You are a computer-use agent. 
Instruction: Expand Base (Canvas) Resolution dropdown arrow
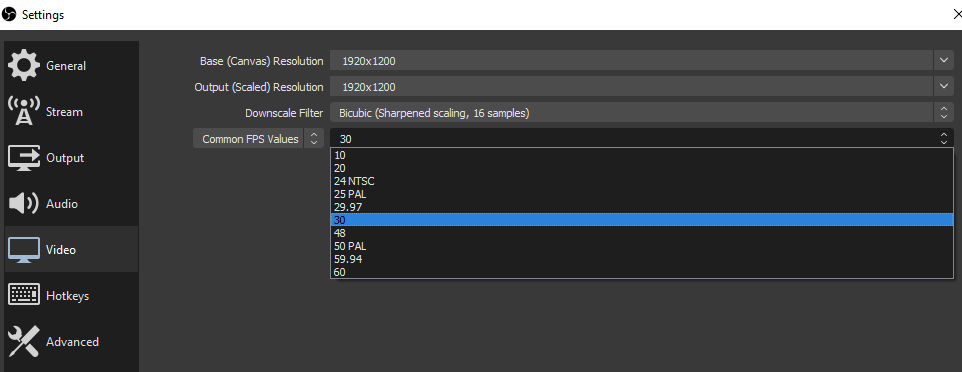pyautogui.click(x=944, y=61)
